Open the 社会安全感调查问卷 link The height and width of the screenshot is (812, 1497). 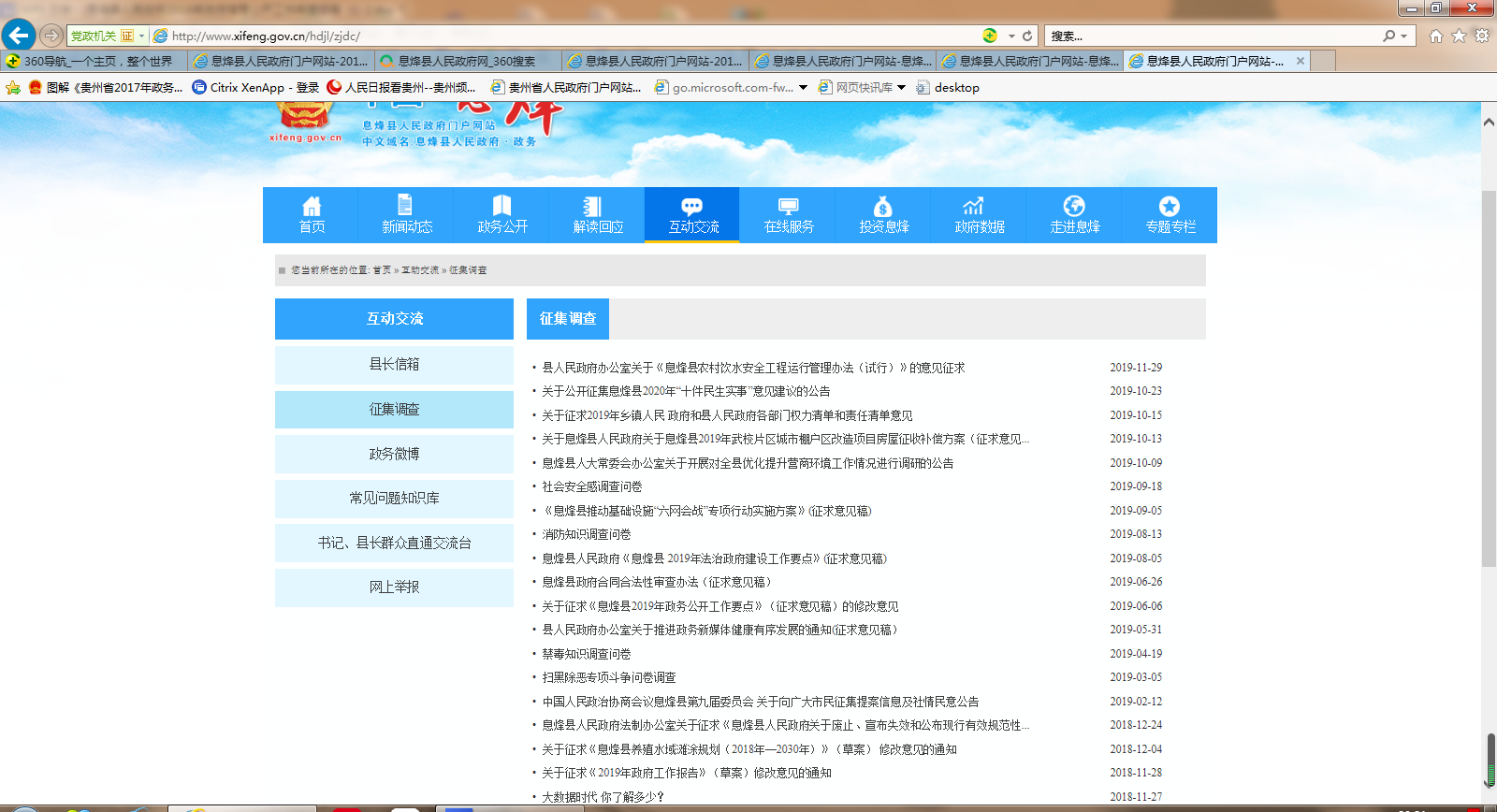point(592,486)
